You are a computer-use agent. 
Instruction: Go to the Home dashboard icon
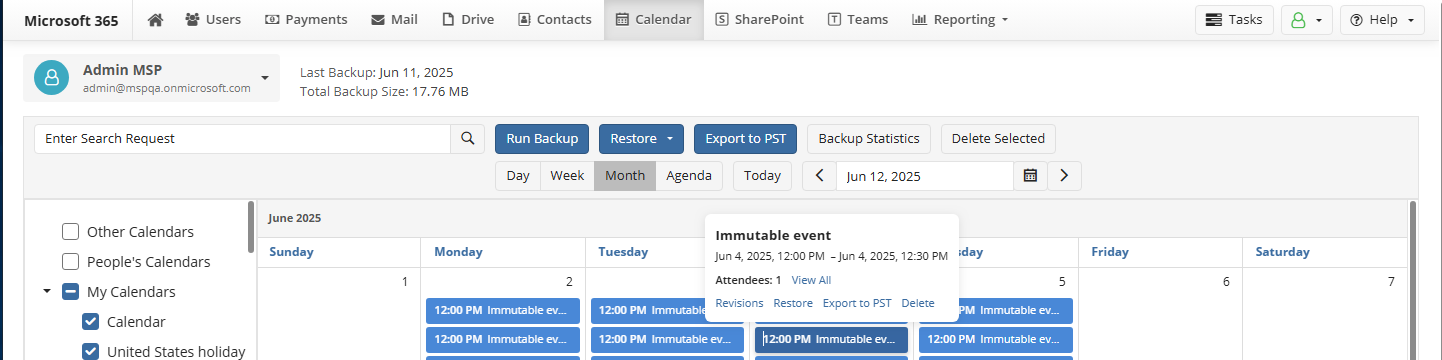(x=155, y=19)
